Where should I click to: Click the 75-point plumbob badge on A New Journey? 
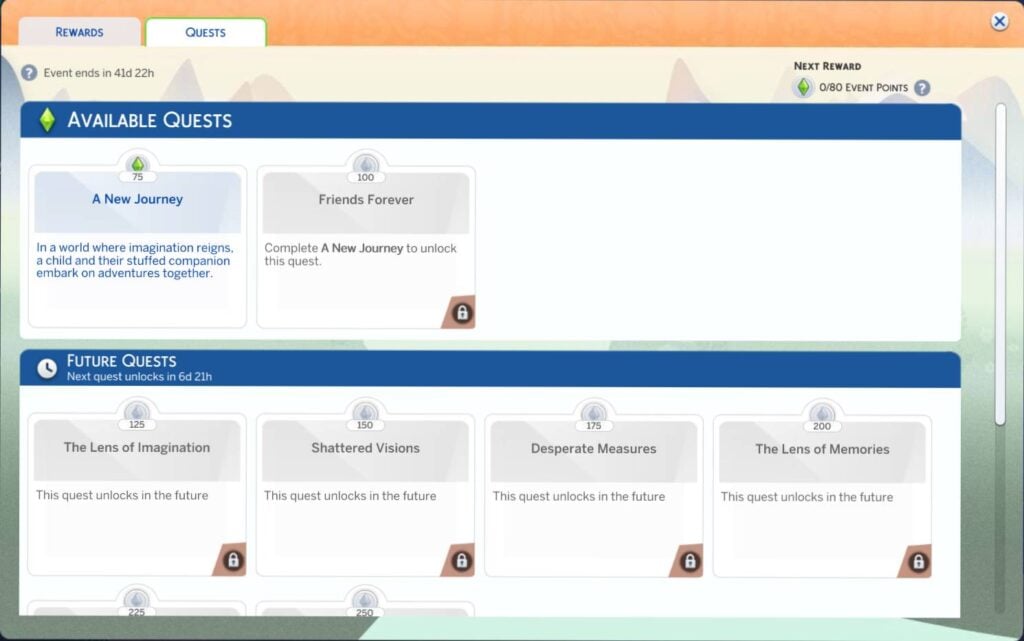[137, 166]
